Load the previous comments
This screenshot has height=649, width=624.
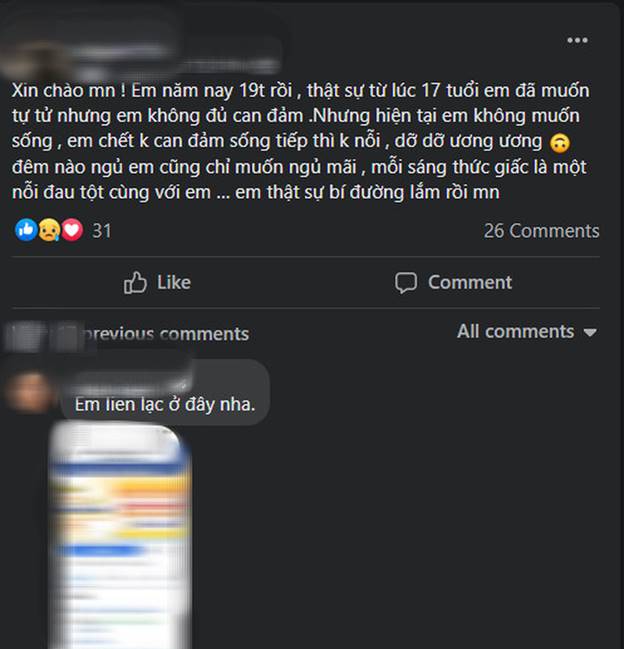point(128,334)
